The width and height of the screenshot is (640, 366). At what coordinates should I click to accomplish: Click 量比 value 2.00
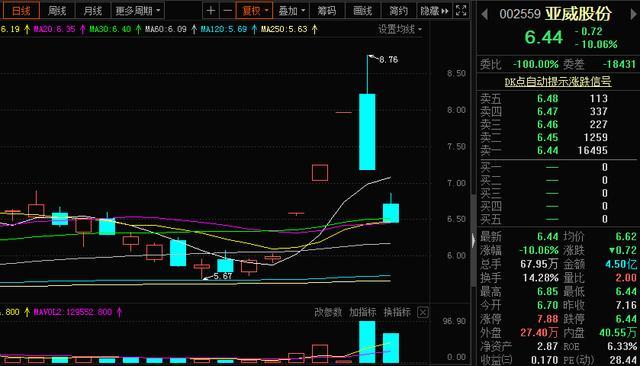click(626, 278)
